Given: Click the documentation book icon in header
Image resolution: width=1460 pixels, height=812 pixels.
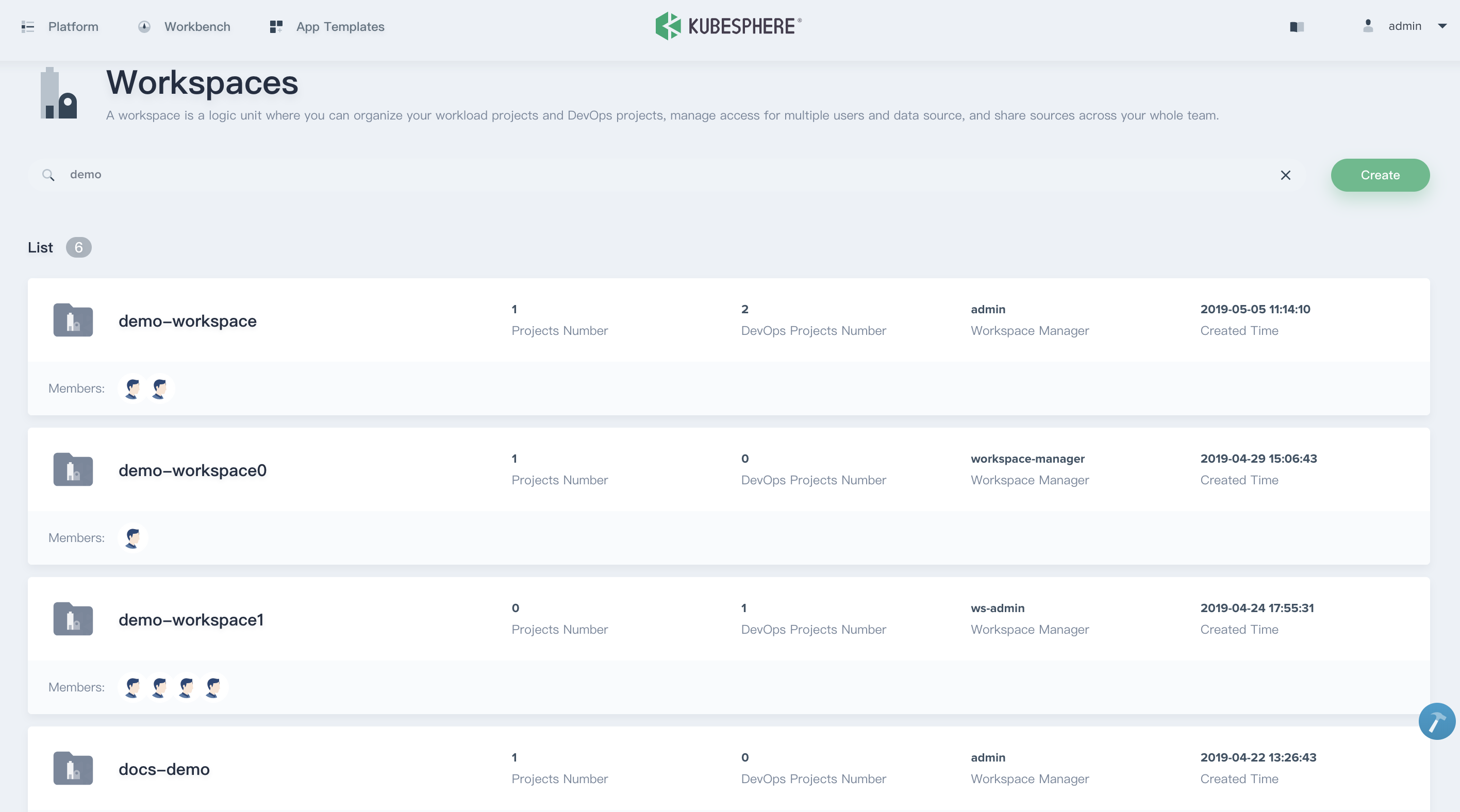Looking at the screenshot, I should coord(1297,27).
